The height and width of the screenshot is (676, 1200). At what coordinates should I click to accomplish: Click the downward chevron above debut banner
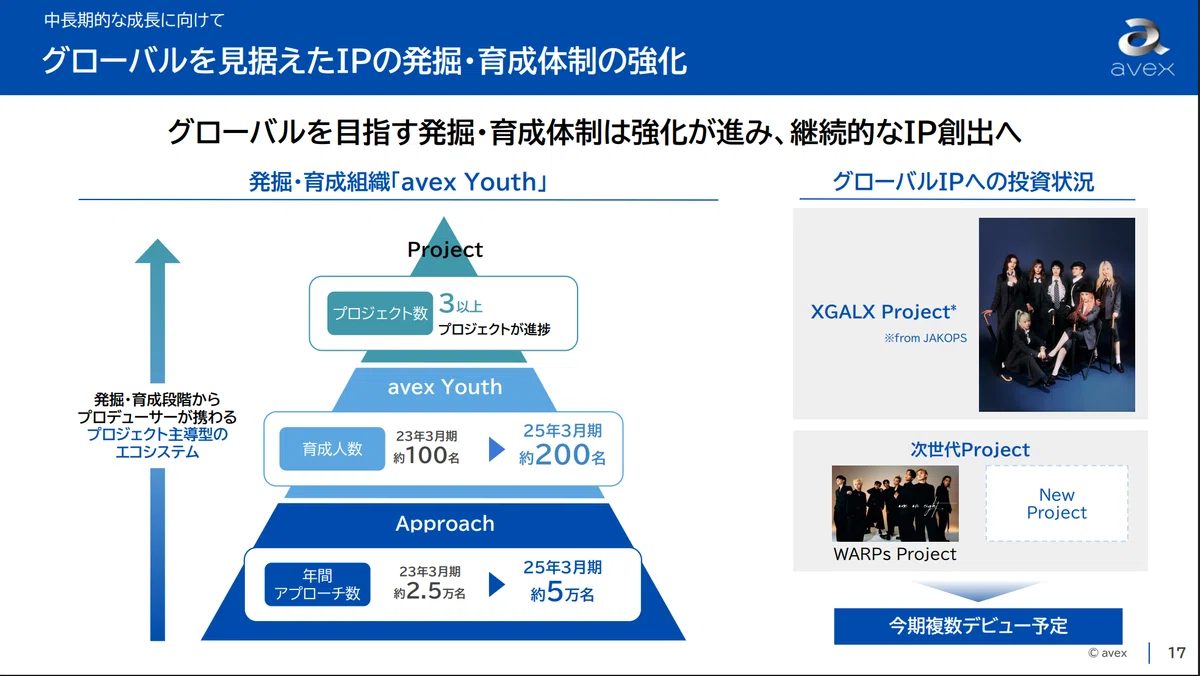pyautogui.click(x=978, y=590)
